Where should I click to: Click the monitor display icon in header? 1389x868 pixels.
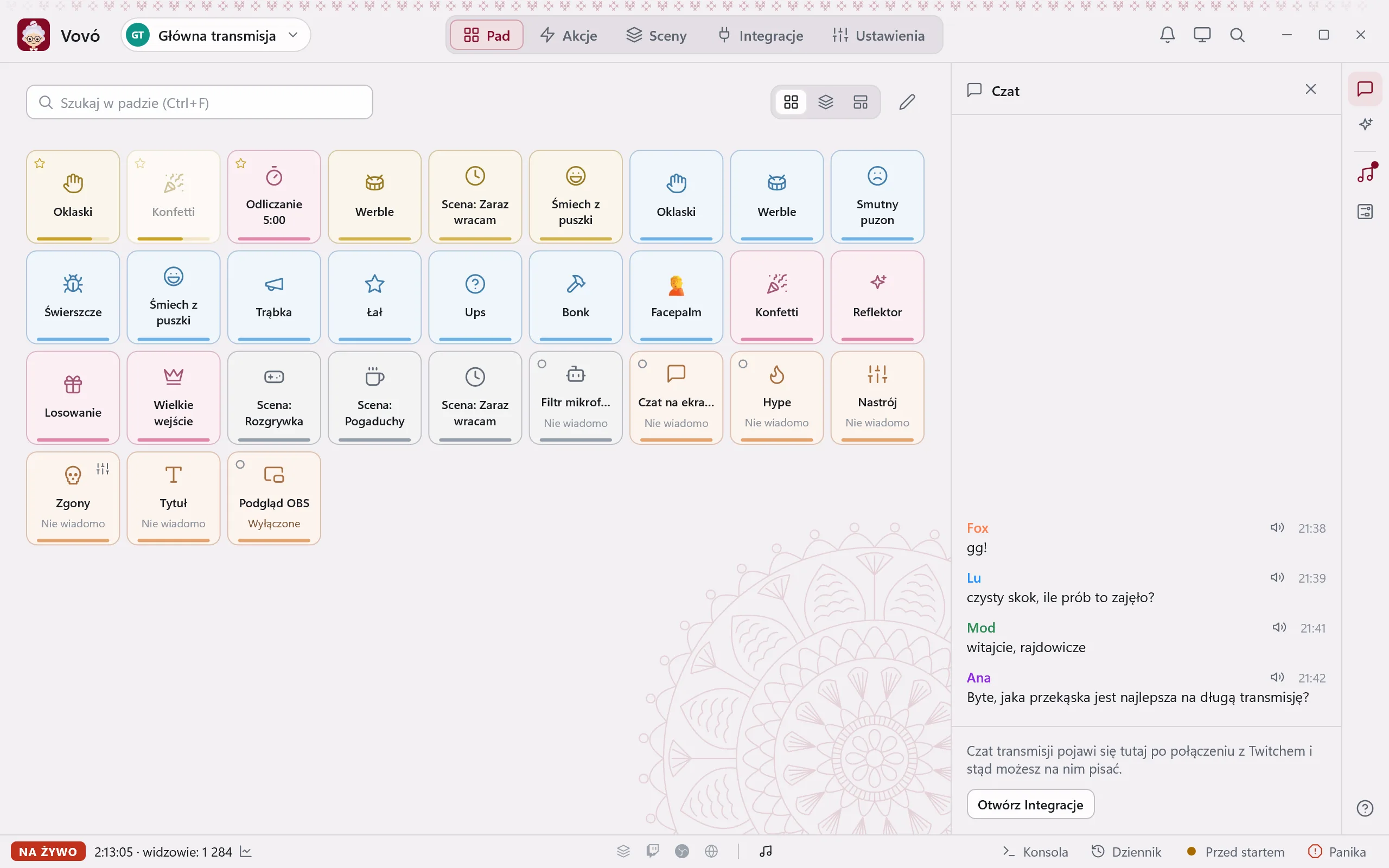1202,35
